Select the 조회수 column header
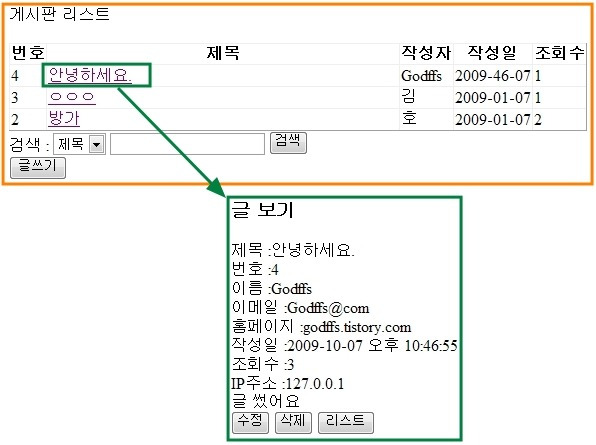The width and height of the screenshot is (596, 445). (559, 53)
